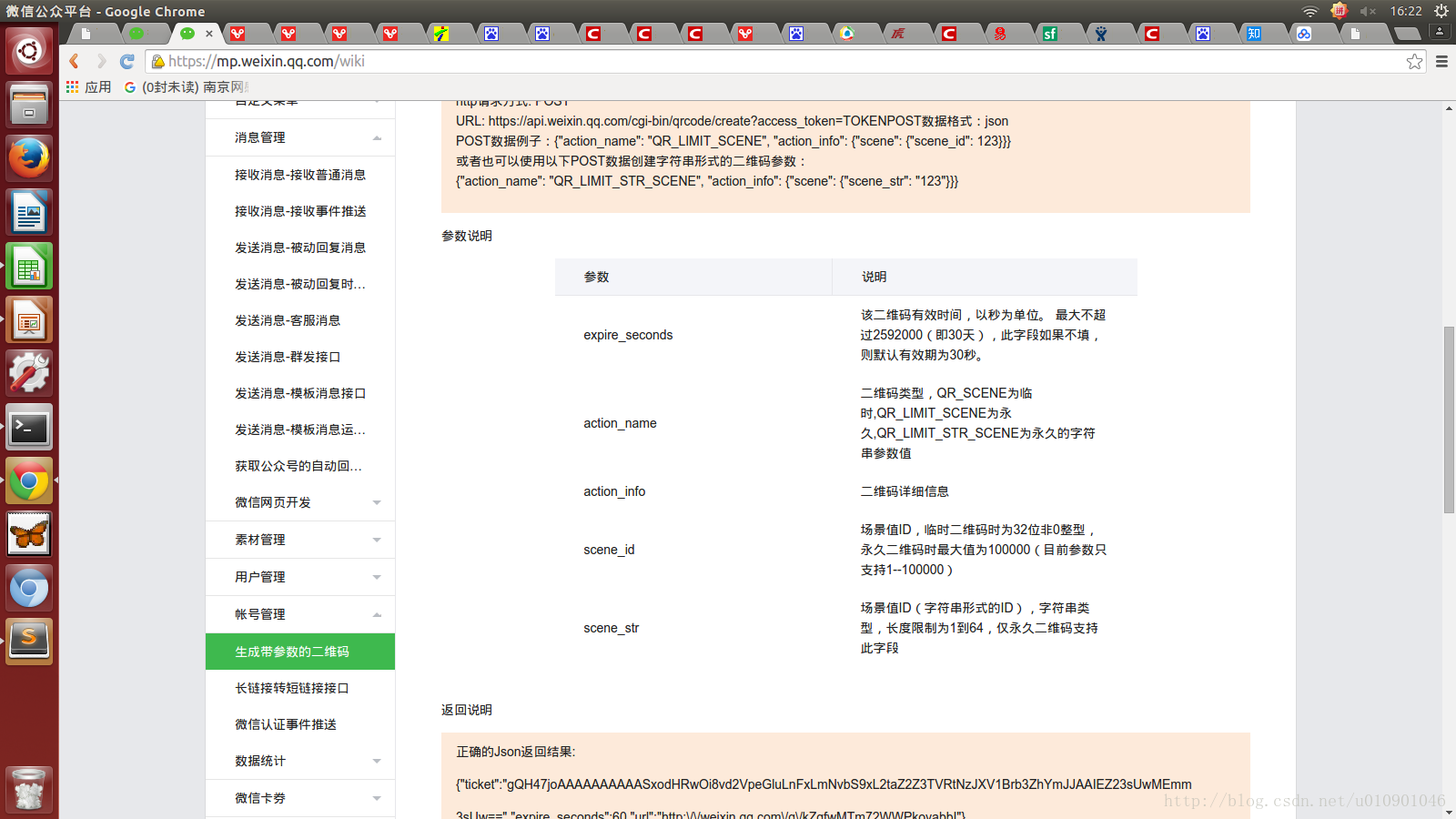Open the system power gear menu
This screenshot has width=1456, height=819.
click(x=1441, y=11)
